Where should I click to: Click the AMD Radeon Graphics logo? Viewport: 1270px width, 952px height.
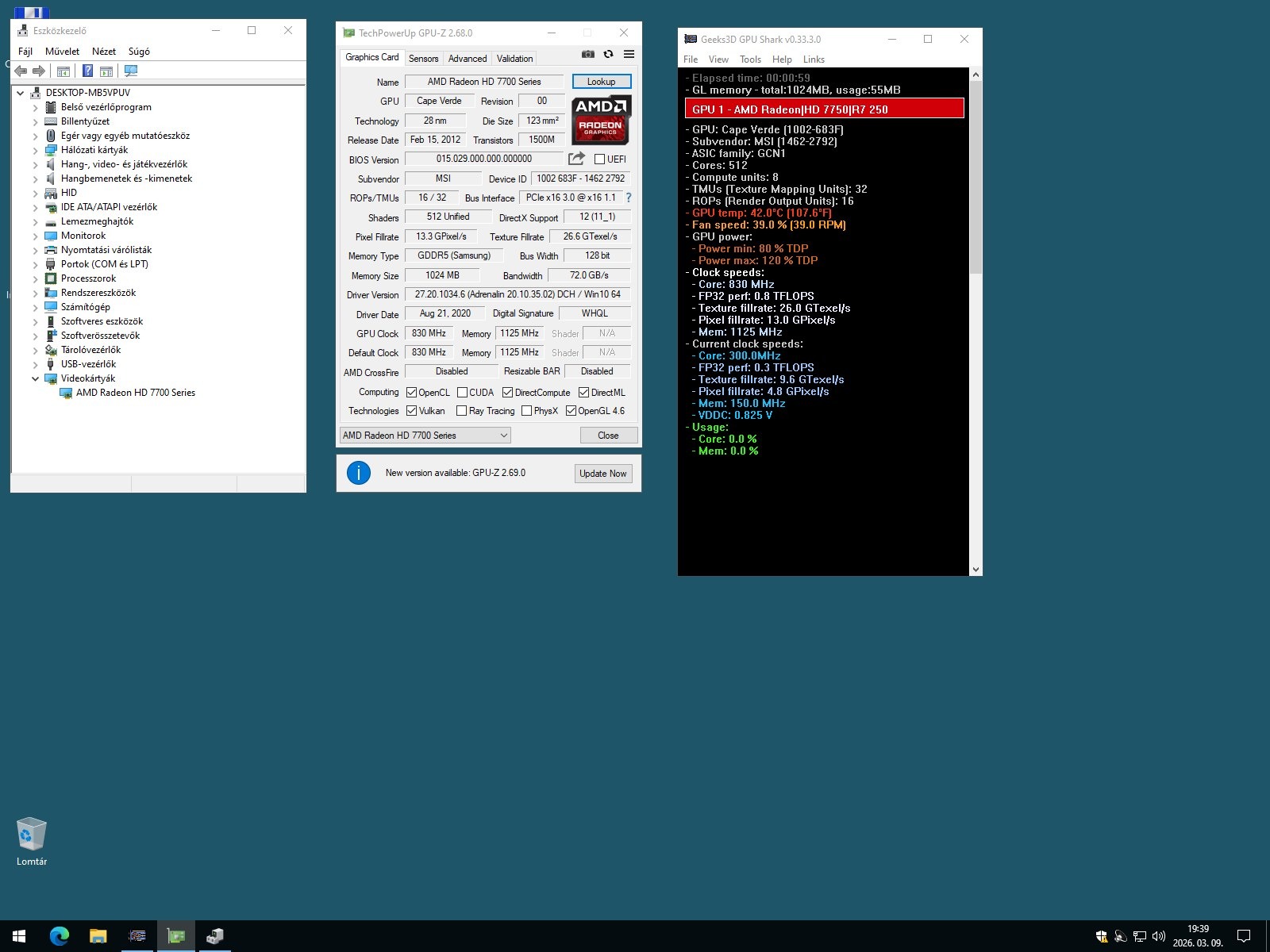pyautogui.click(x=601, y=120)
